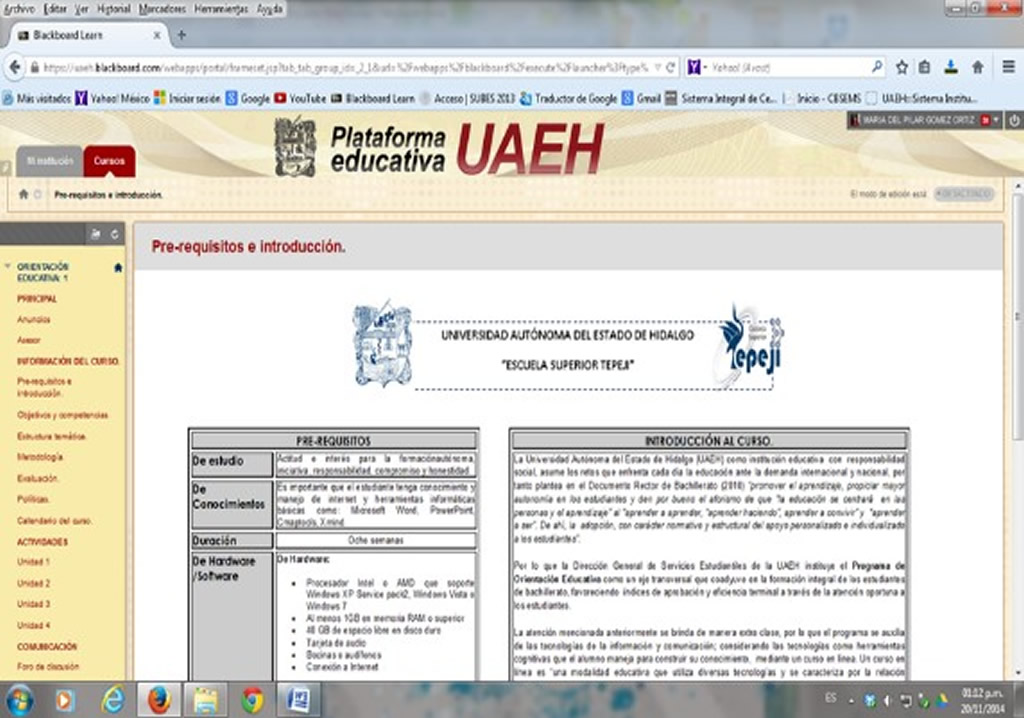The width and height of the screenshot is (1024, 718).
Task: Open the Herramientas menu
Action: pos(221,9)
